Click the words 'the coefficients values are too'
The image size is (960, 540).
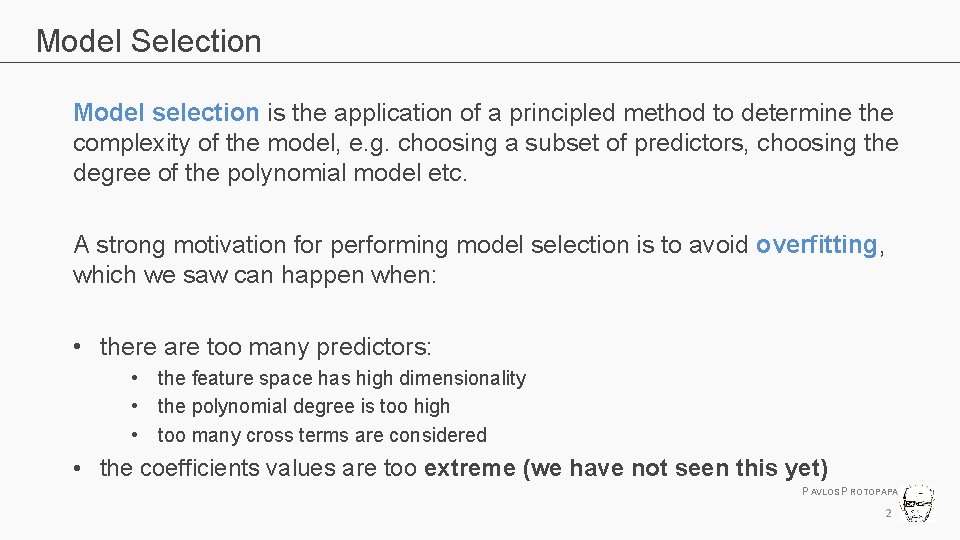click(258, 468)
